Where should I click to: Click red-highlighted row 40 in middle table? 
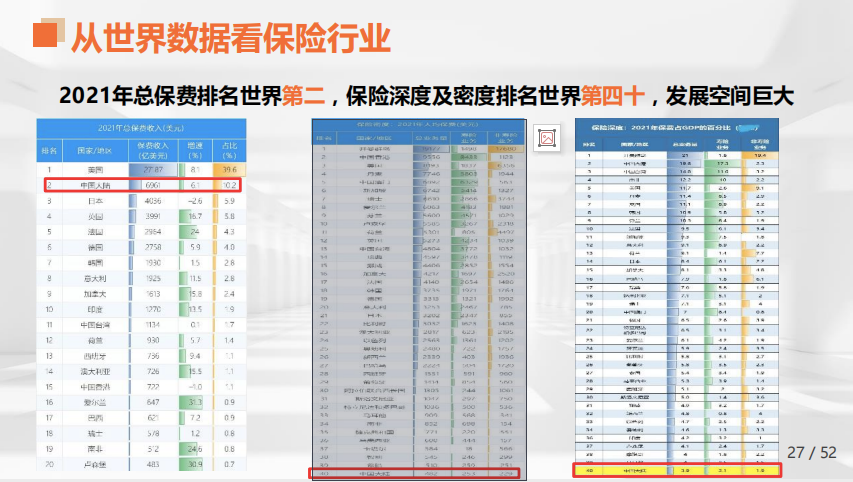419,473
